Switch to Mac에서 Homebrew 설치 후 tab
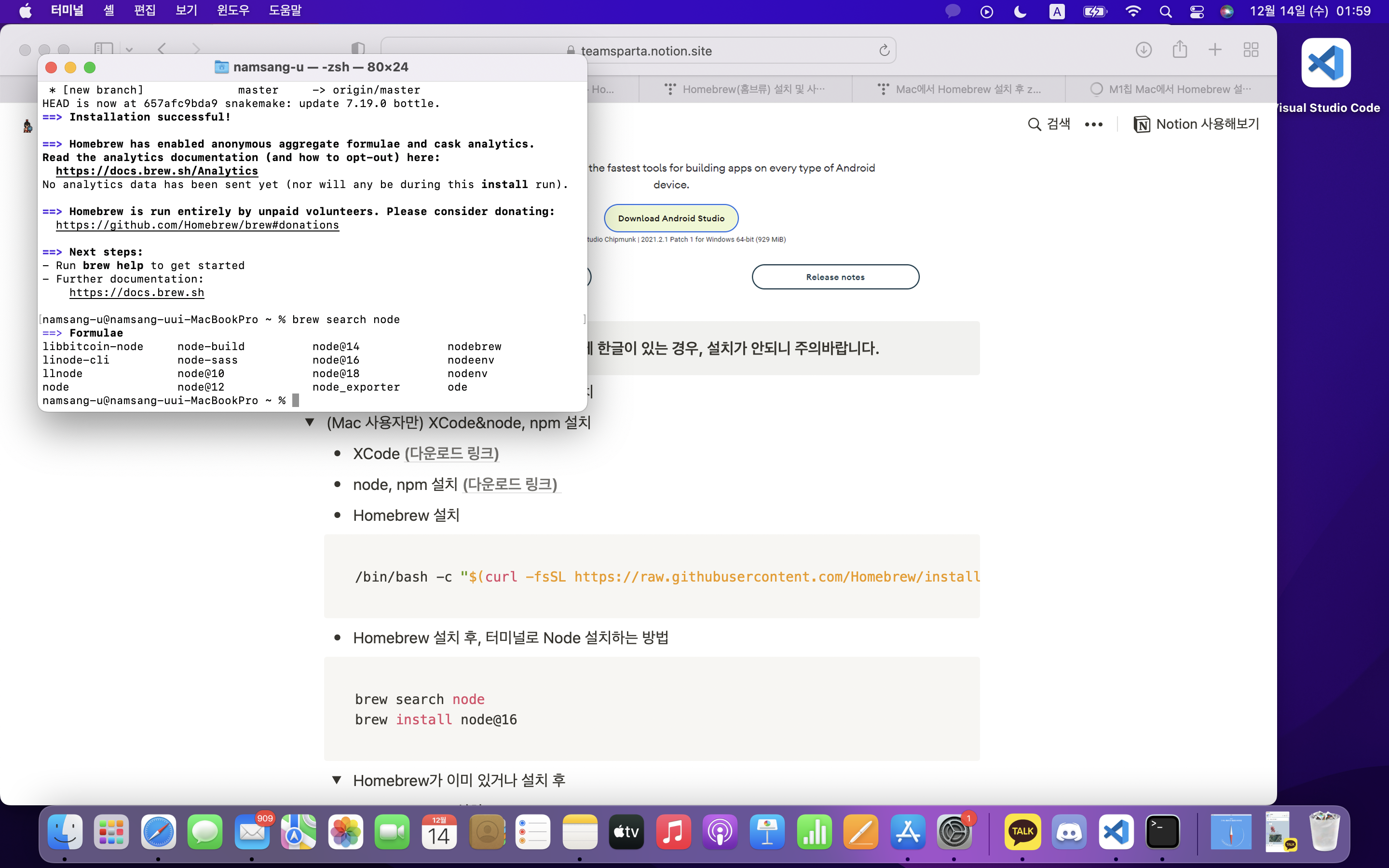Image resolution: width=1389 pixels, height=868 pixels. 958,89
